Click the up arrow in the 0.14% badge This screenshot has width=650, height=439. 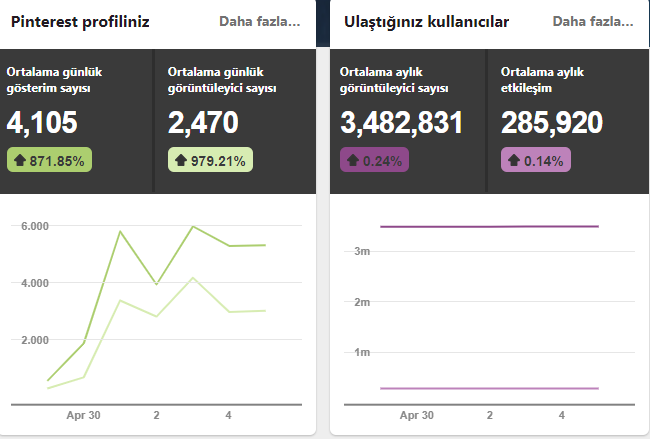(x=514, y=160)
